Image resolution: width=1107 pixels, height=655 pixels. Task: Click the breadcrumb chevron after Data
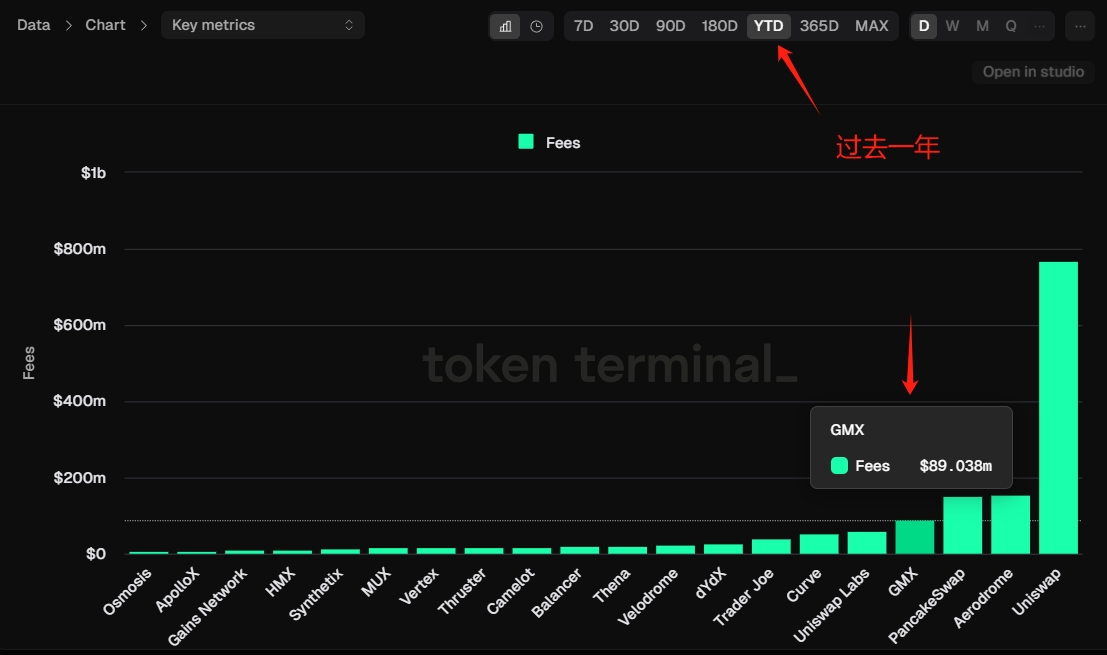coord(68,25)
